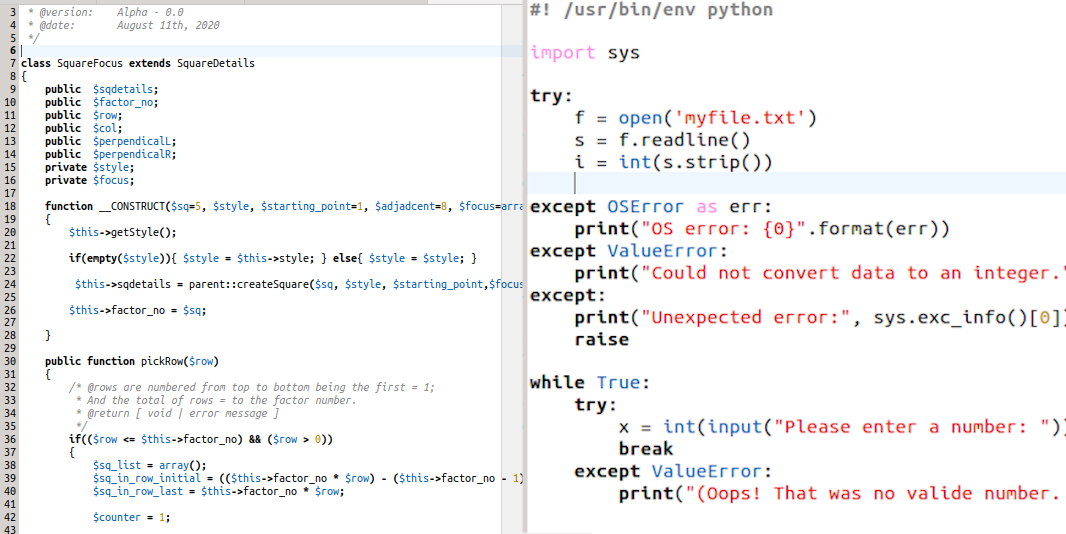Click the '$counter = 1;' line
This screenshot has width=1066, height=534.
pyautogui.click(x=132, y=517)
